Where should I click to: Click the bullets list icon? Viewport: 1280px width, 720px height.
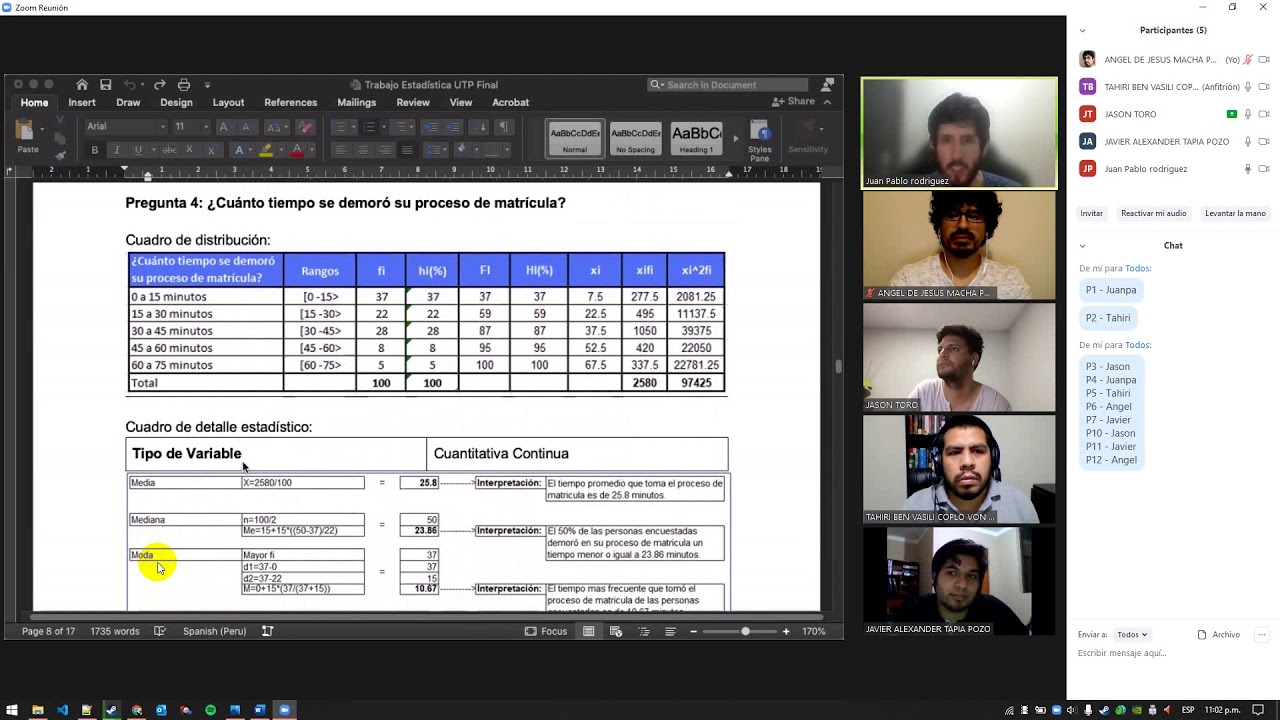339,127
